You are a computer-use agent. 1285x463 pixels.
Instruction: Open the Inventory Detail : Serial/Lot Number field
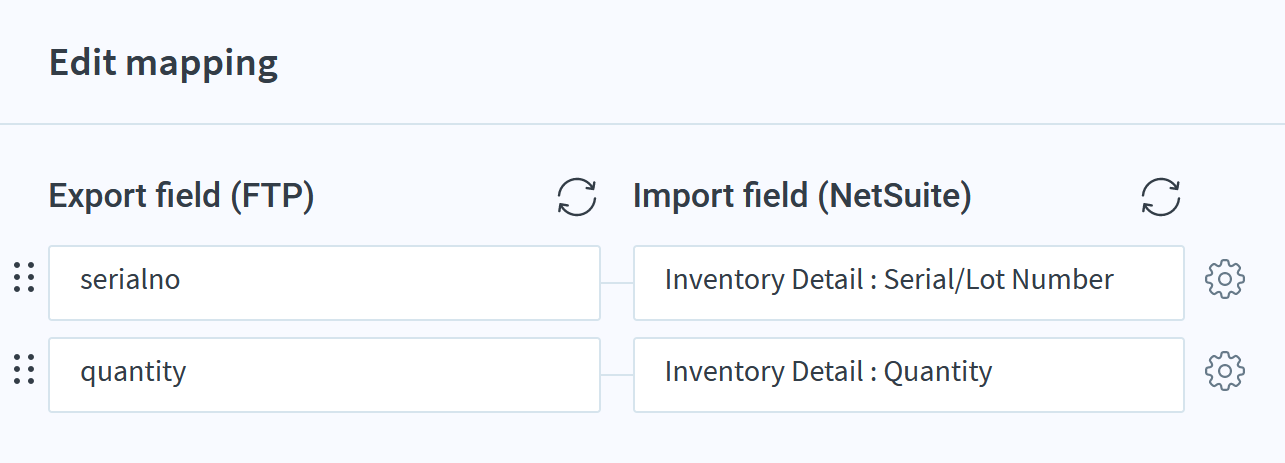[x=909, y=283]
